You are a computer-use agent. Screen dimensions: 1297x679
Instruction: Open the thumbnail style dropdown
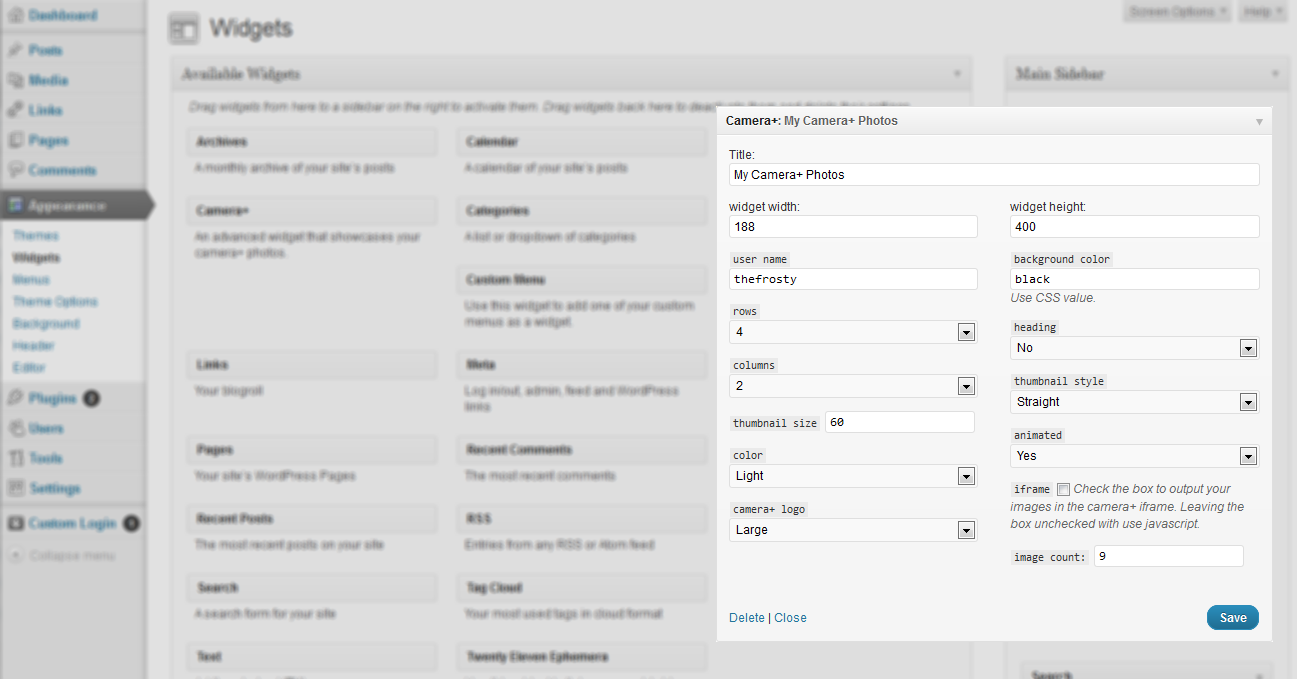(x=1134, y=402)
